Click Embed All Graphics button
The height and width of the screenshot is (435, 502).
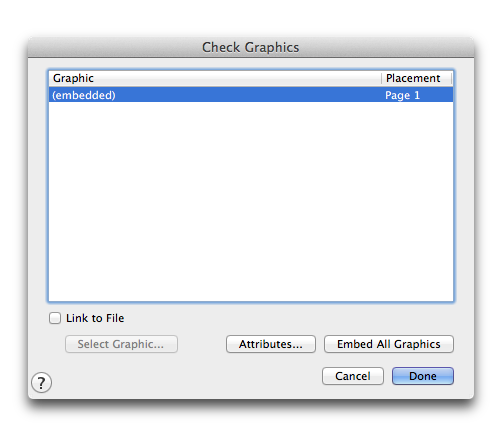pyautogui.click(x=389, y=344)
